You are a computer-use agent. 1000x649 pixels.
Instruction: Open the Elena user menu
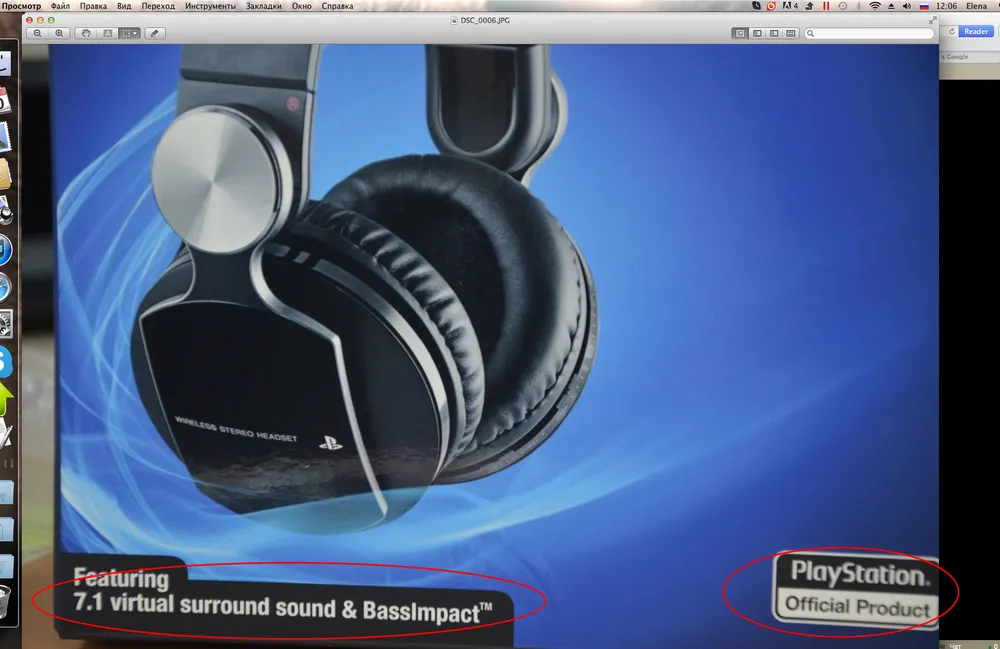976,6
